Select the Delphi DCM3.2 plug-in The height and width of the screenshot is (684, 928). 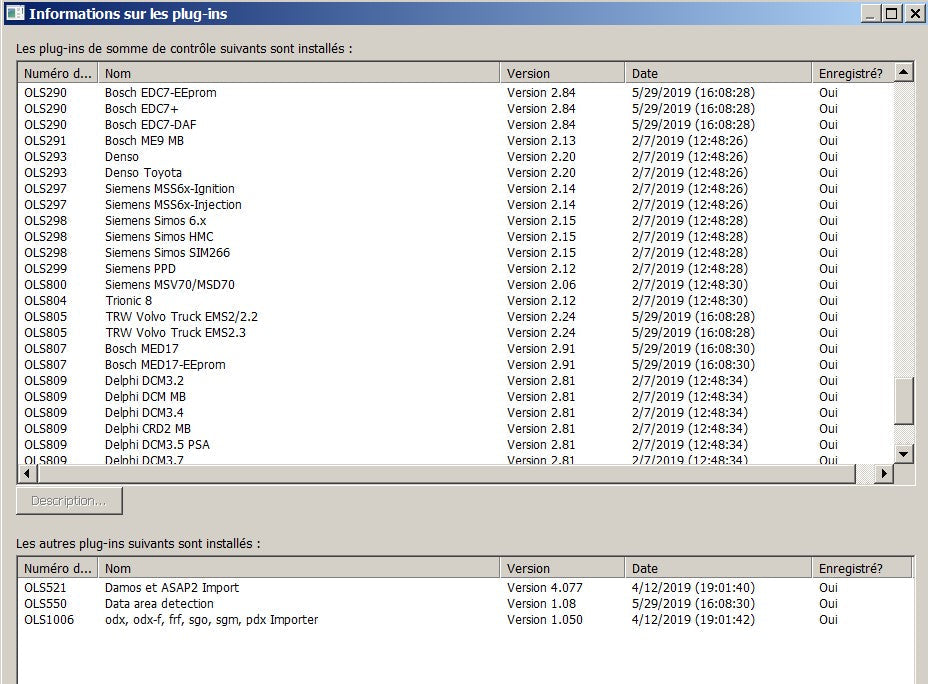pyautogui.click(x=456, y=380)
